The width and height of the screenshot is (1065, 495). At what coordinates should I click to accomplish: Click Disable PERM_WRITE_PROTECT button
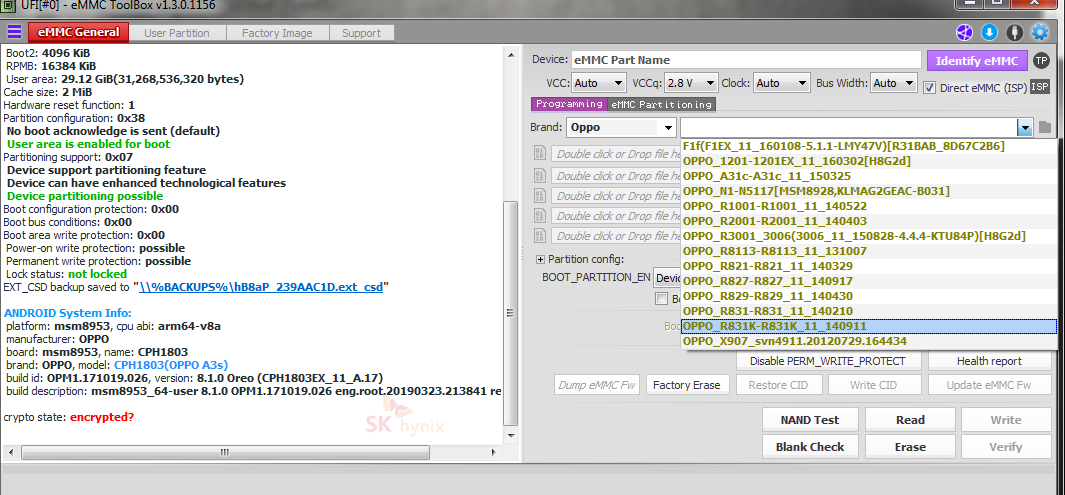click(827, 361)
